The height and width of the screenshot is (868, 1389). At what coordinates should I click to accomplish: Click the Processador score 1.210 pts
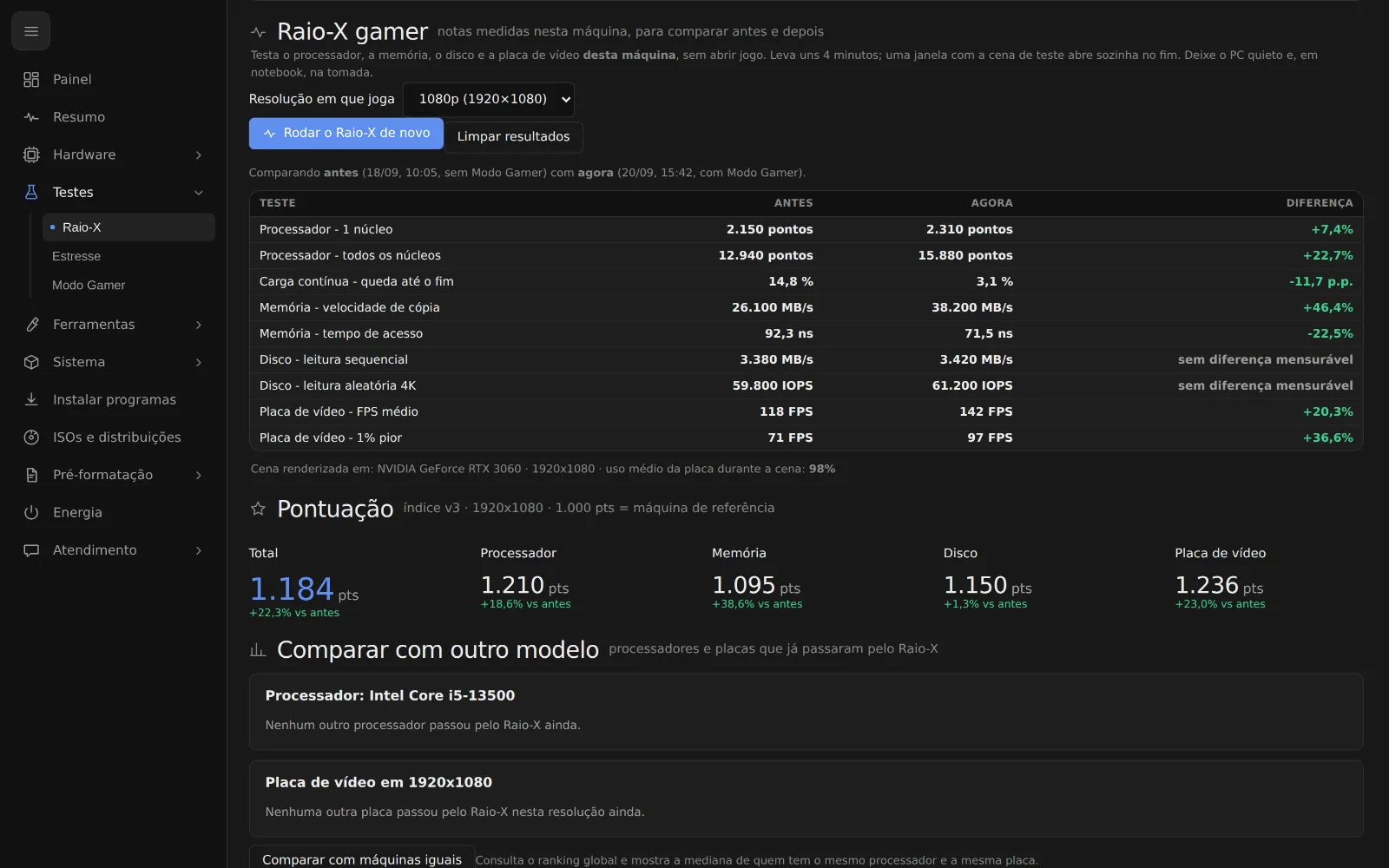click(524, 586)
